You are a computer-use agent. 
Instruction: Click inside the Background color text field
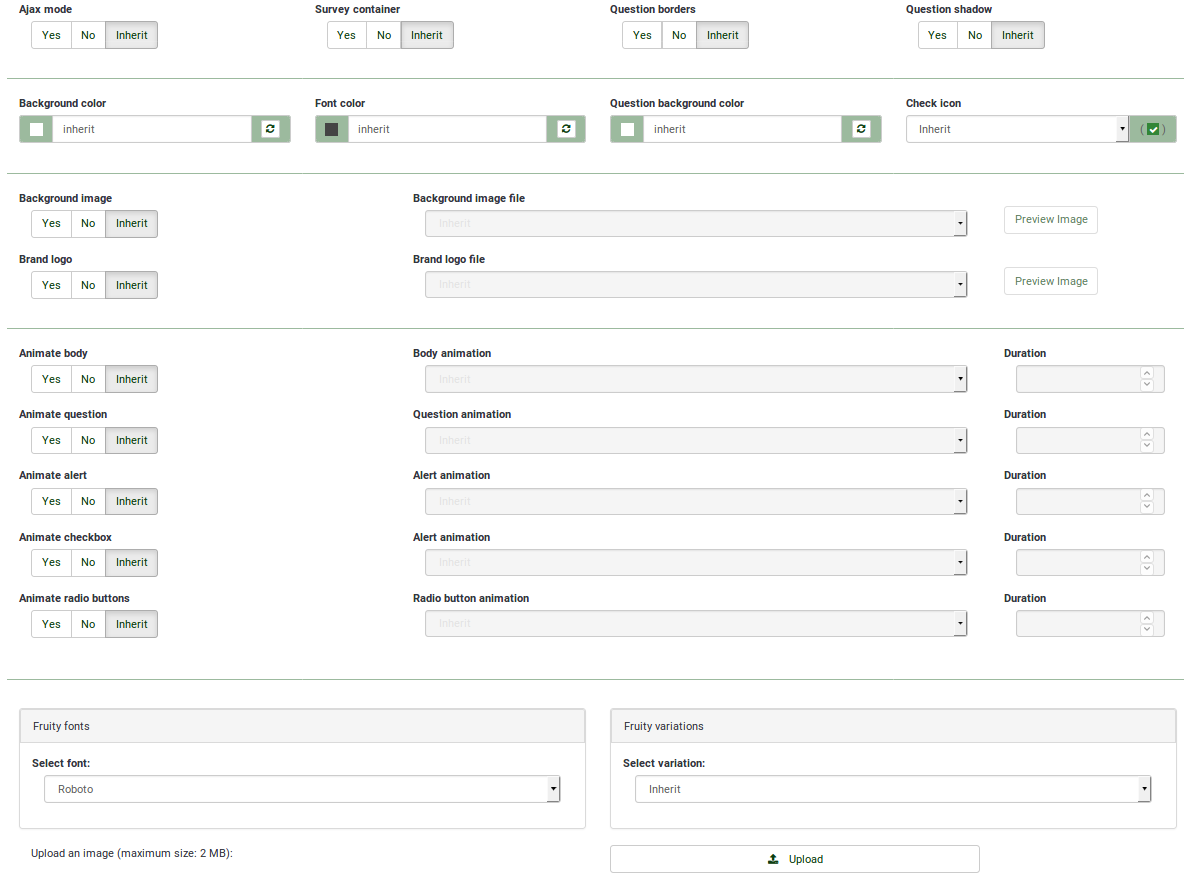(x=150, y=129)
